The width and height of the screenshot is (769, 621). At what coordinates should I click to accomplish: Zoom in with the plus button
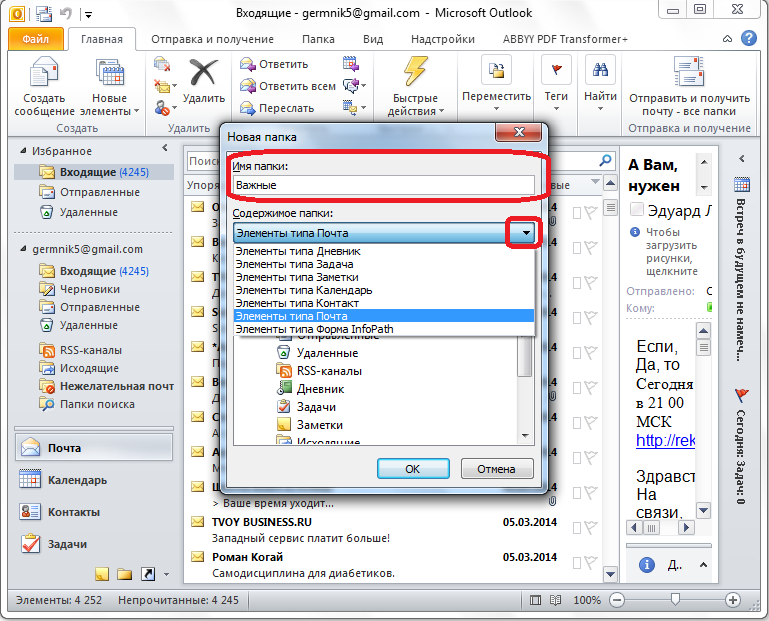click(x=732, y=600)
